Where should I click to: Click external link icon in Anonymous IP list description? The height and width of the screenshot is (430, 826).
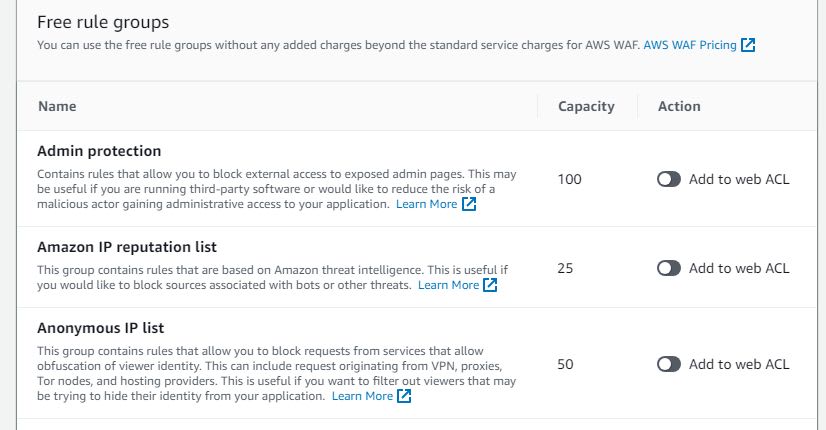[x=404, y=396]
